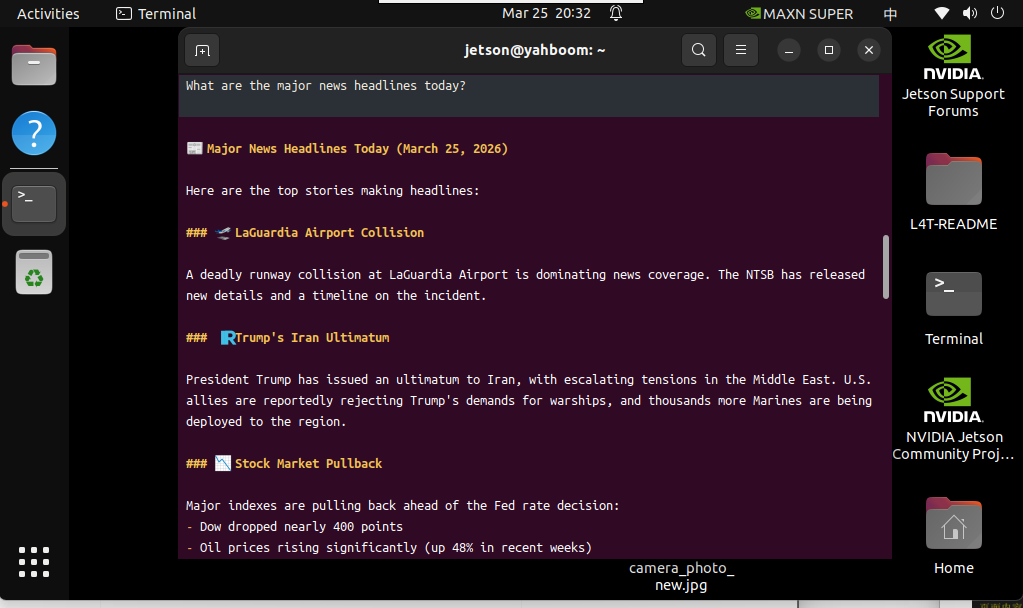Click the Major News Headlines Today heading
Viewport: 1023px width, 608px height.
coord(357,149)
